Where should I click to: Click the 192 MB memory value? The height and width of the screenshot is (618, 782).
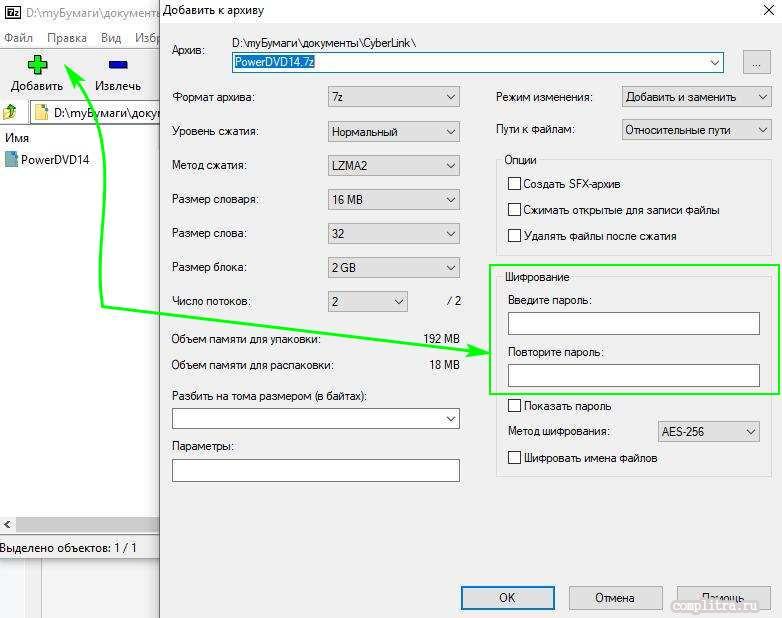coord(441,339)
